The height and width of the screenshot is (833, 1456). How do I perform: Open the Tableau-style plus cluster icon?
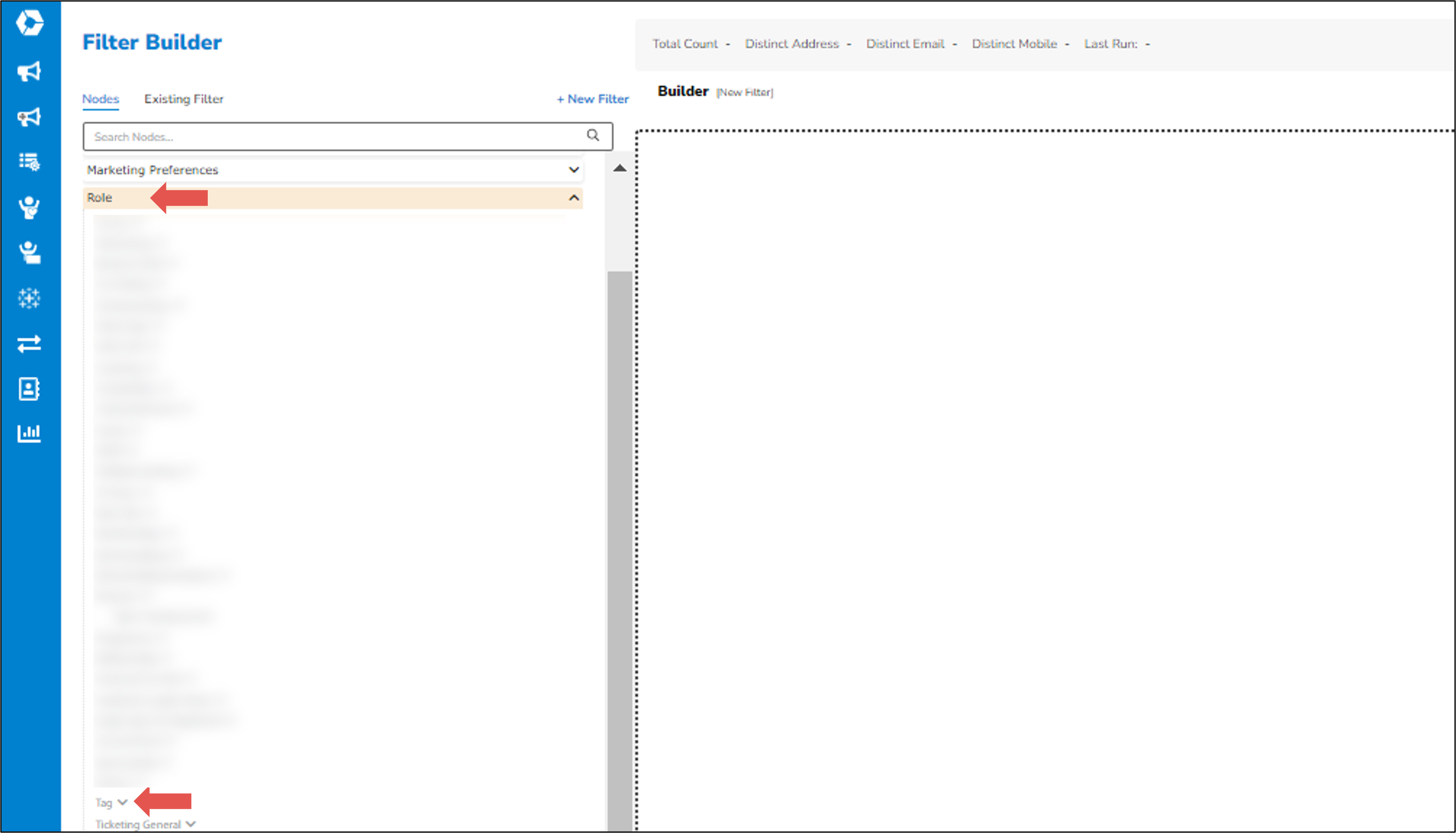29,298
